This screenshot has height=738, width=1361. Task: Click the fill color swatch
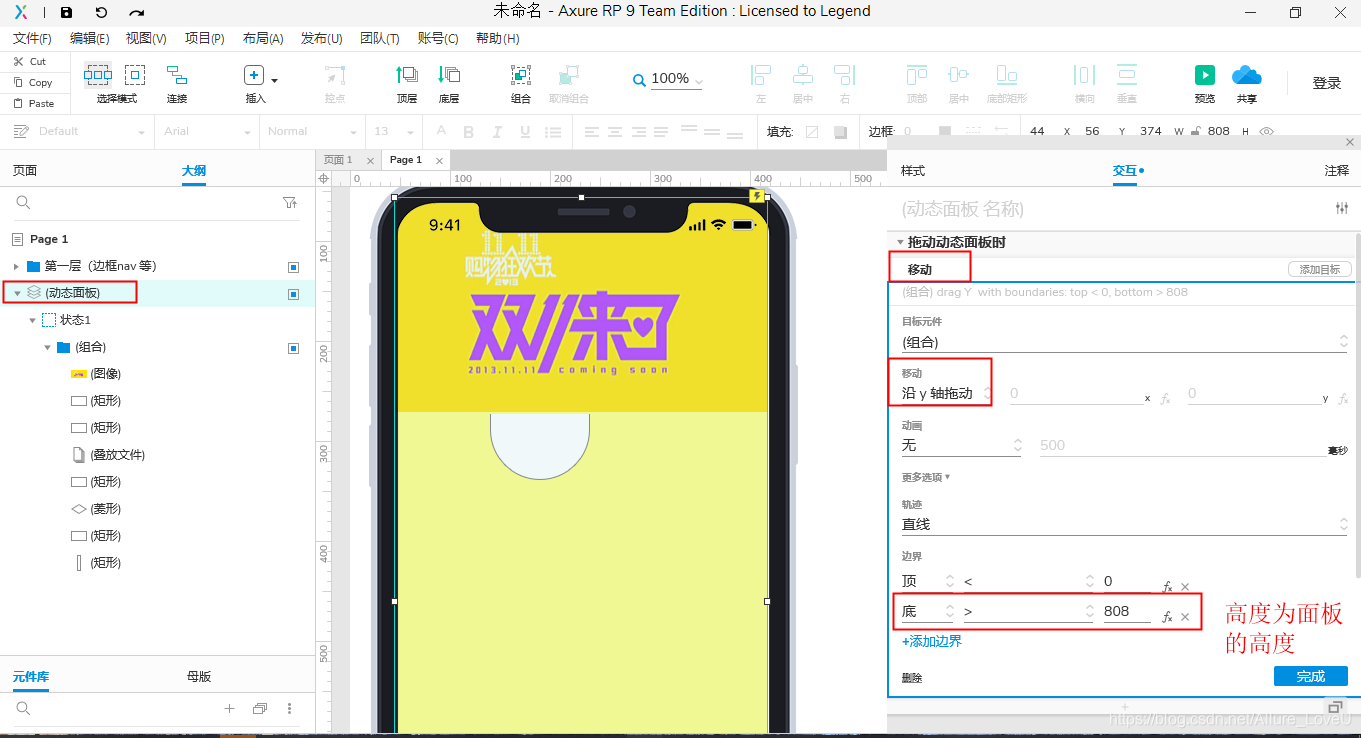(x=812, y=132)
